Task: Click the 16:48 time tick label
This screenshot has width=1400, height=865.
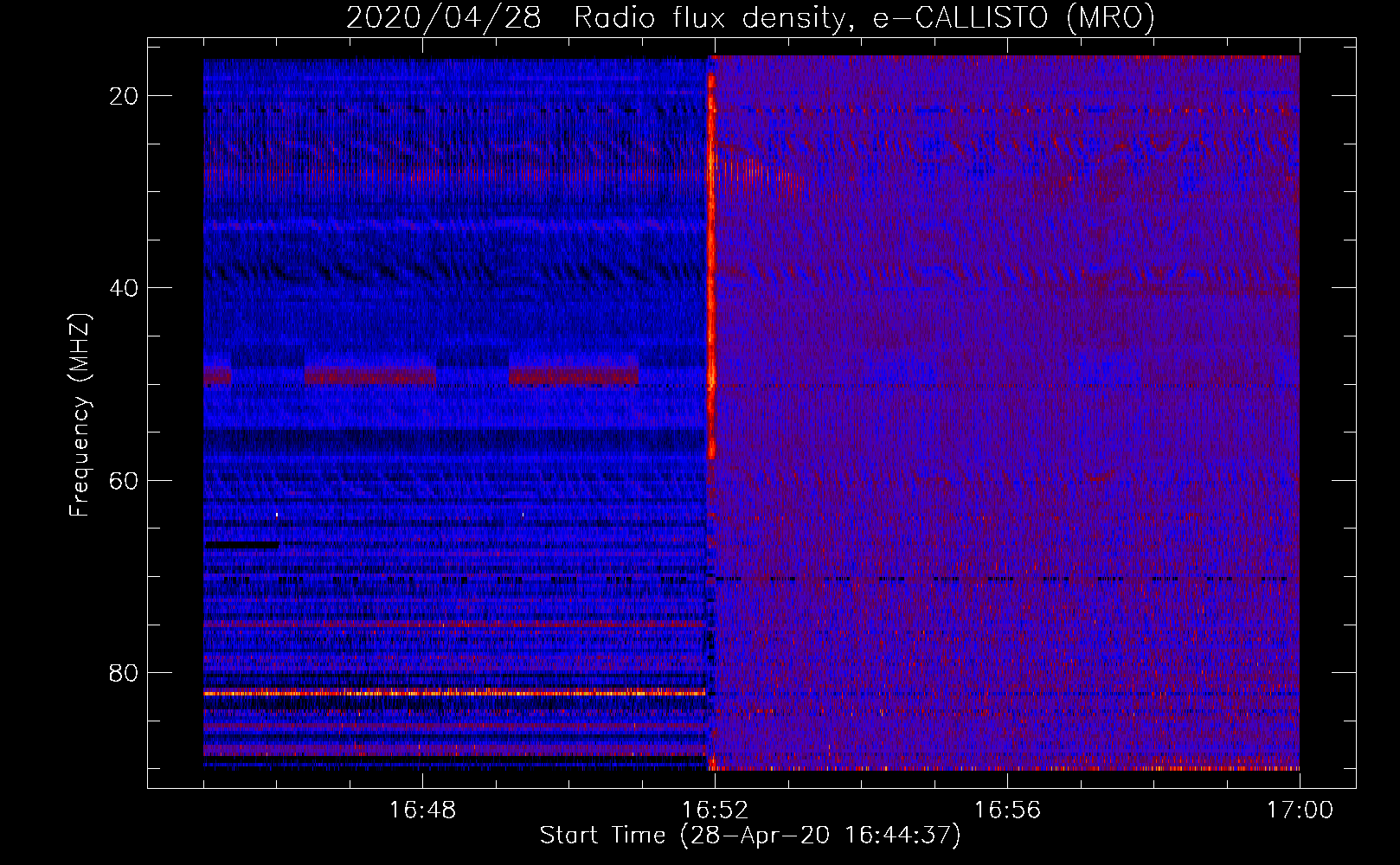Action: point(422,811)
